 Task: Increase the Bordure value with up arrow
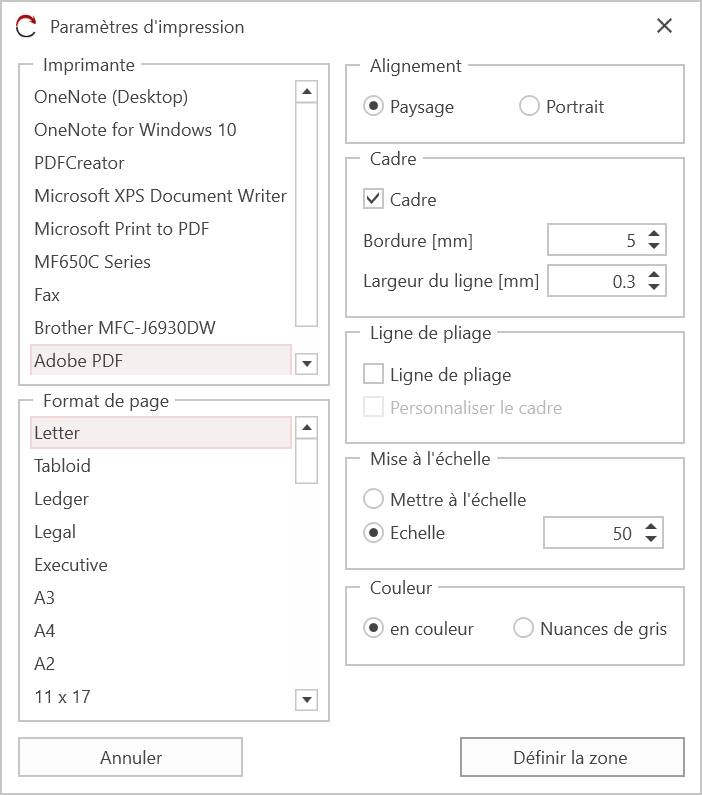[653, 234]
